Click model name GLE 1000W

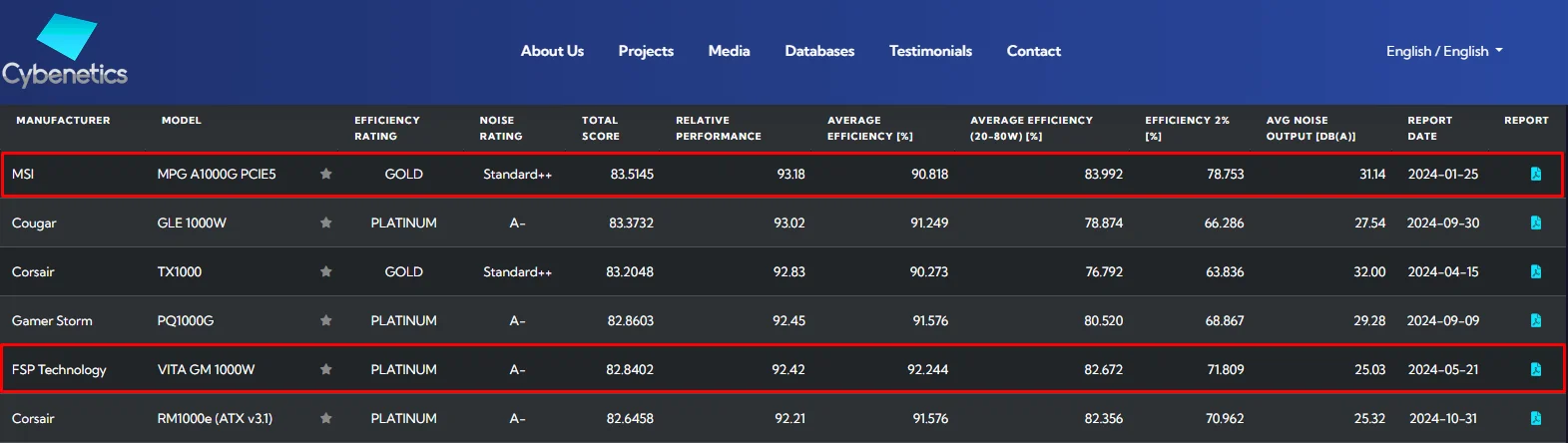(x=192, y=222)
